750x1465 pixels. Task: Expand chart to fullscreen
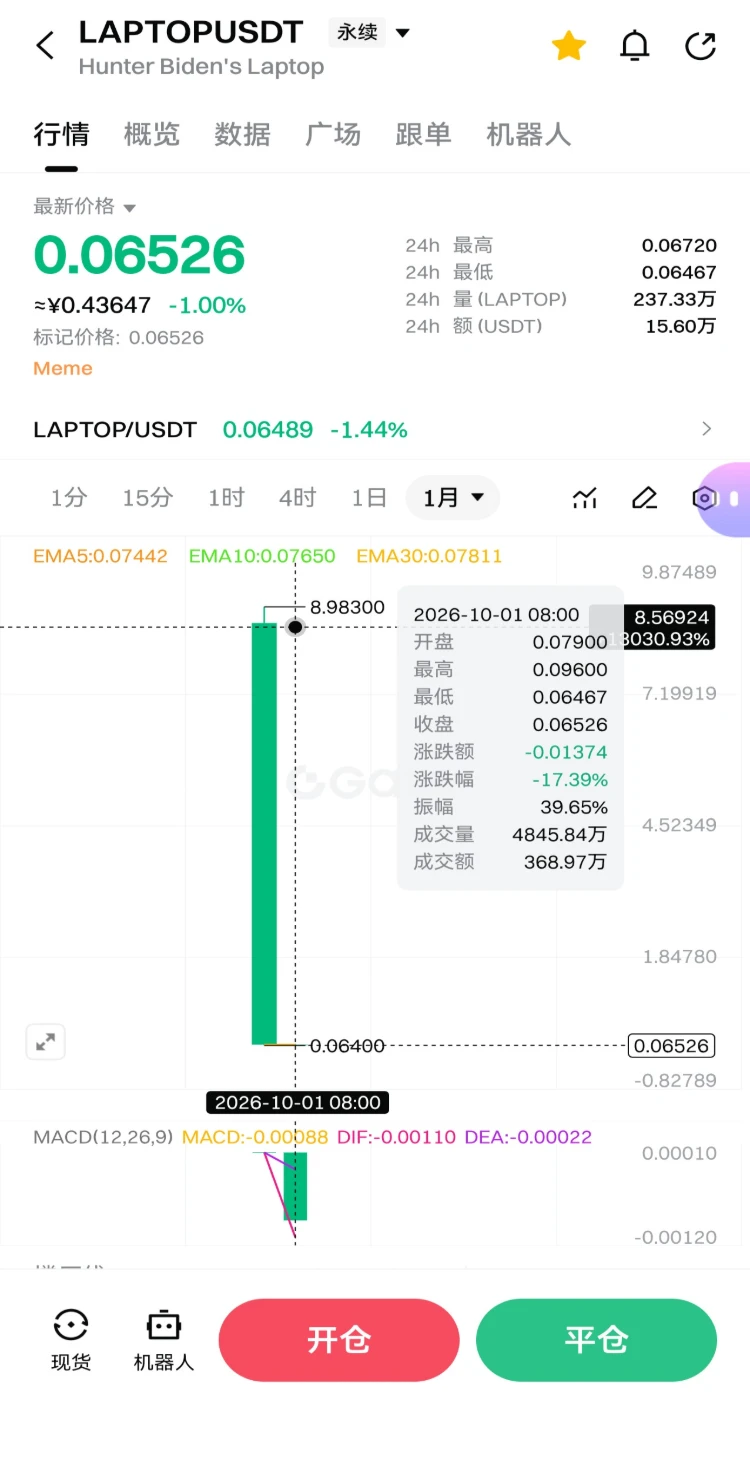46,1042
